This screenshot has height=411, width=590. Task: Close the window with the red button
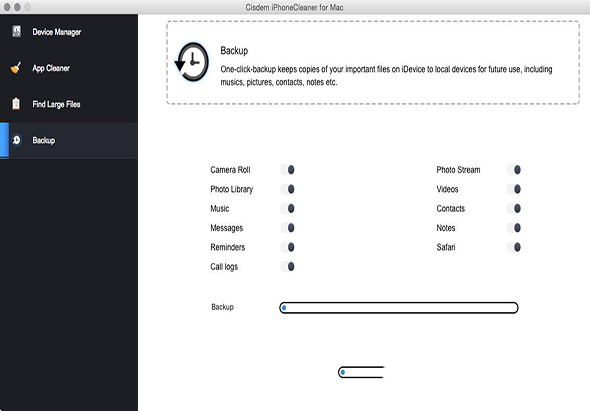click(x=7, y=7)
